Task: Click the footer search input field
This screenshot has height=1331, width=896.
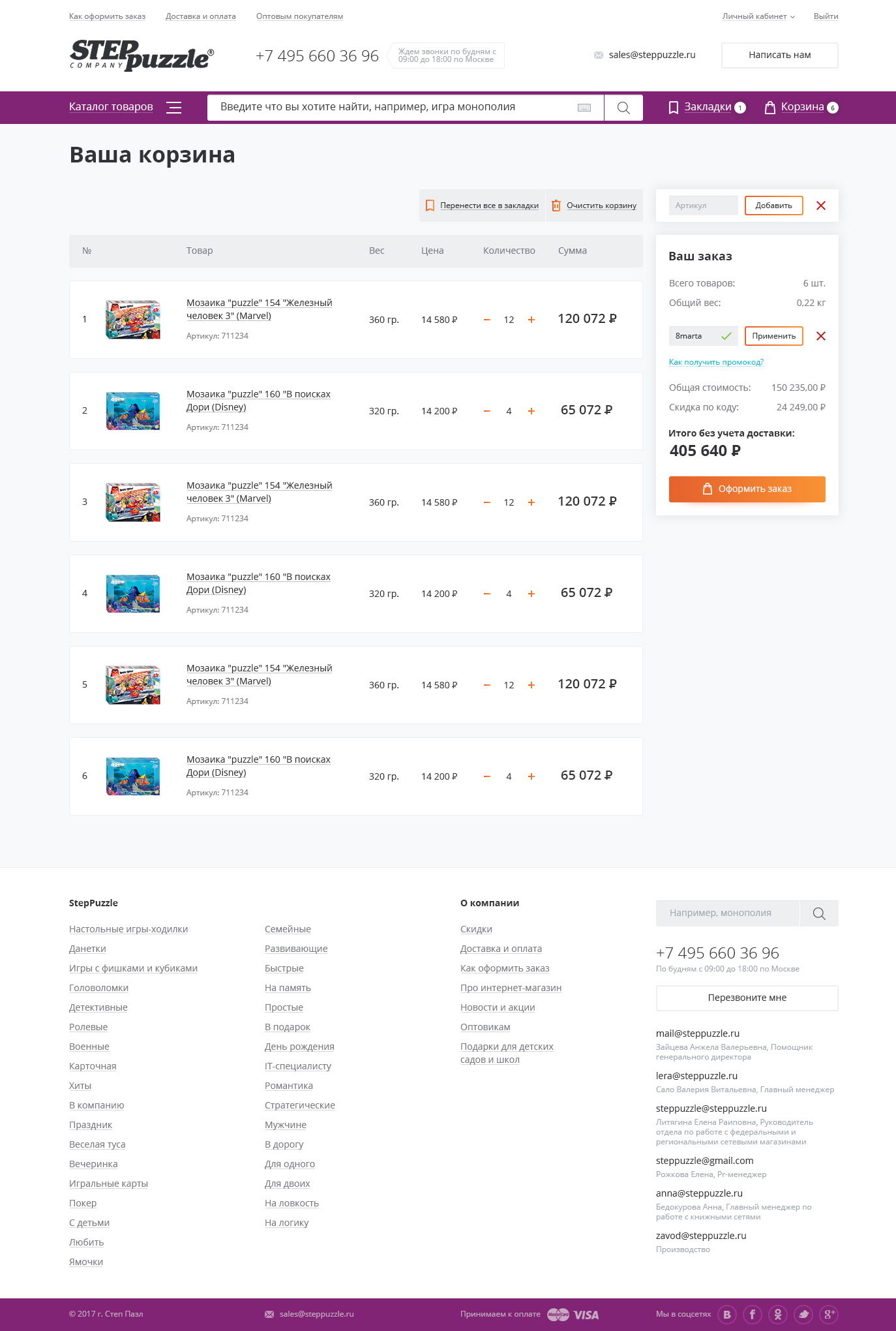Action: click(x=728, y=913)
